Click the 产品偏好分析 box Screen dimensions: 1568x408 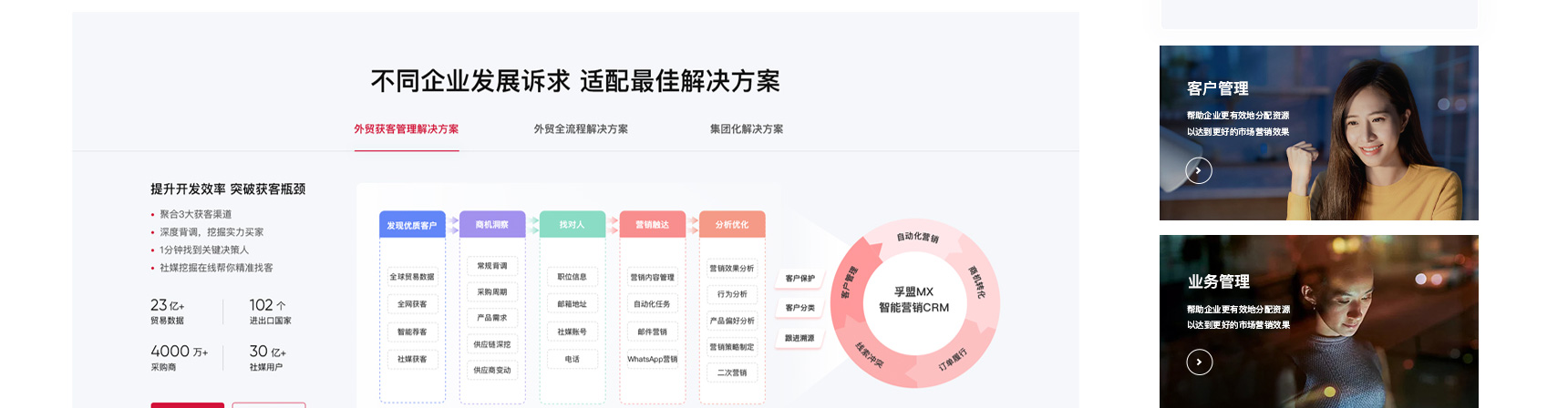(x=732, y=321)
